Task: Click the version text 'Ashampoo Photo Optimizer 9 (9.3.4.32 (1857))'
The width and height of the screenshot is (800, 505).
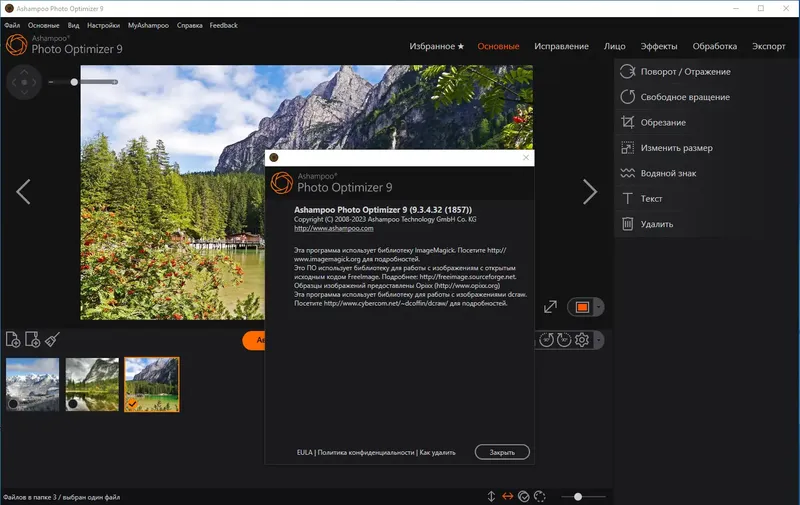Action: coord(383,210)
